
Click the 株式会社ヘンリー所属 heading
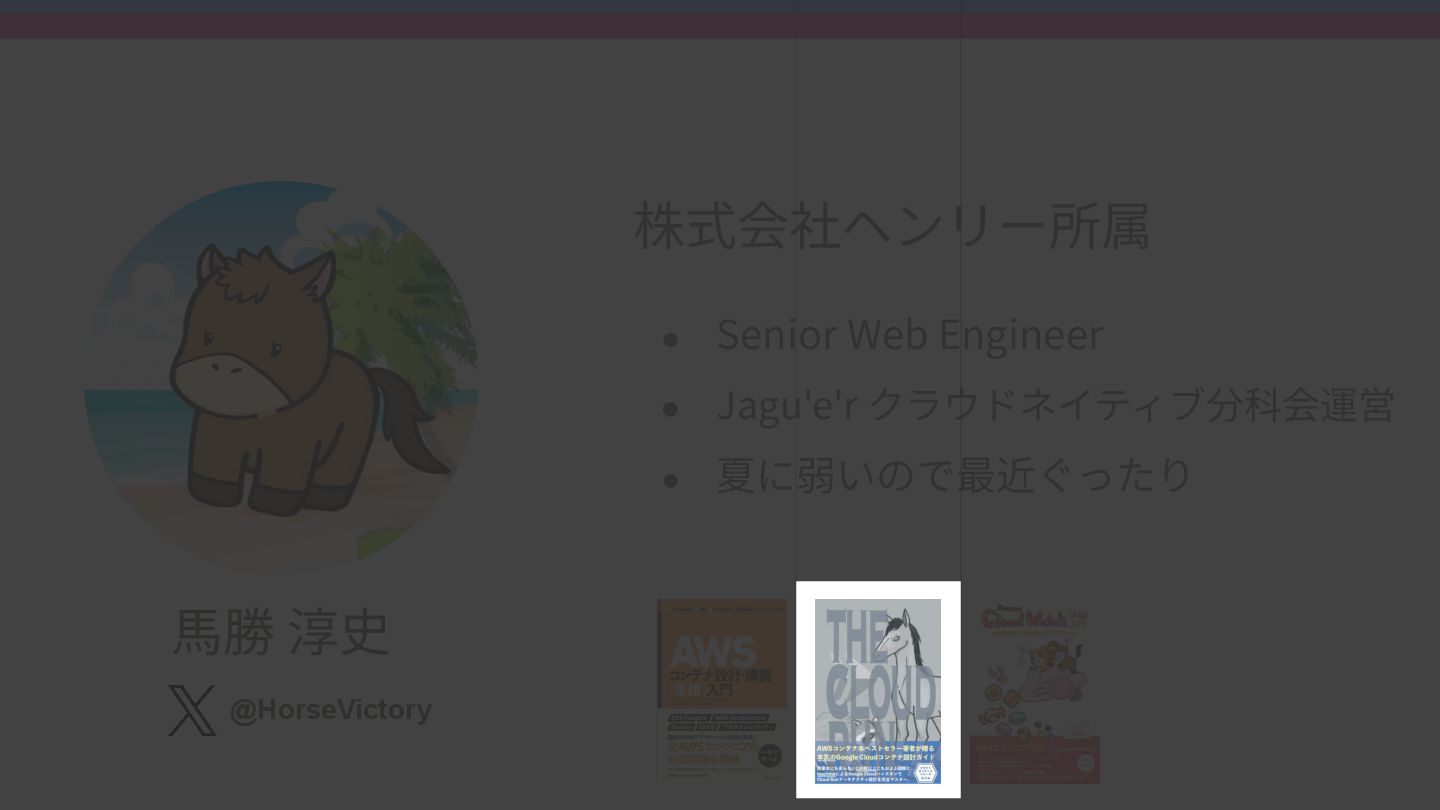[892, 226]
